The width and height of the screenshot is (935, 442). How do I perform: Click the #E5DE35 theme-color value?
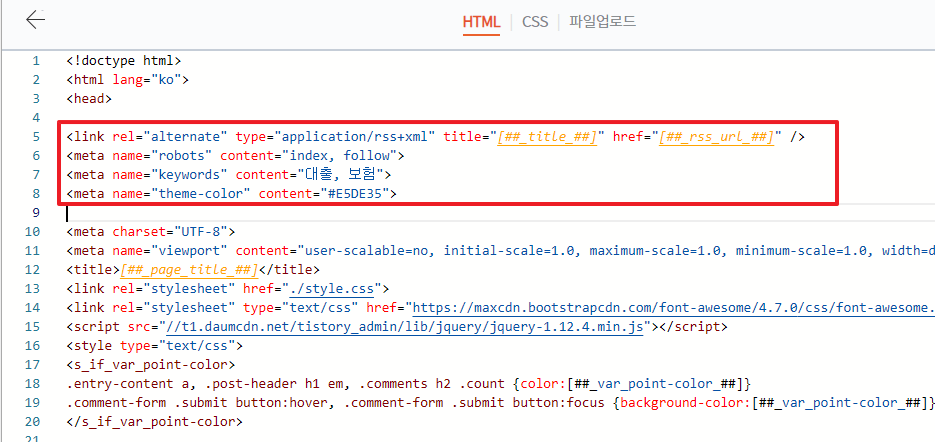pos(354,193)
